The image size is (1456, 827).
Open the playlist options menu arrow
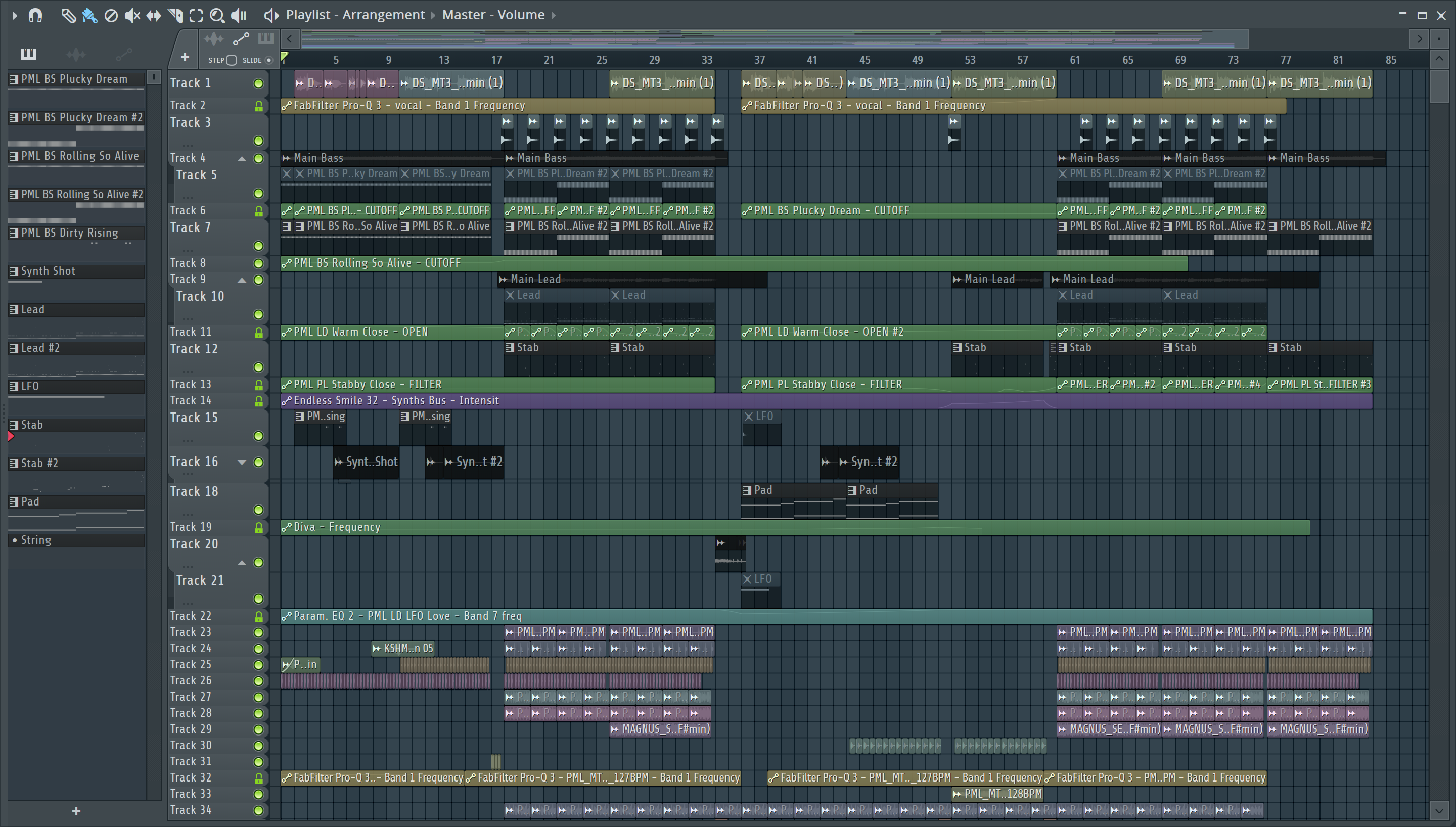point(15,15)
